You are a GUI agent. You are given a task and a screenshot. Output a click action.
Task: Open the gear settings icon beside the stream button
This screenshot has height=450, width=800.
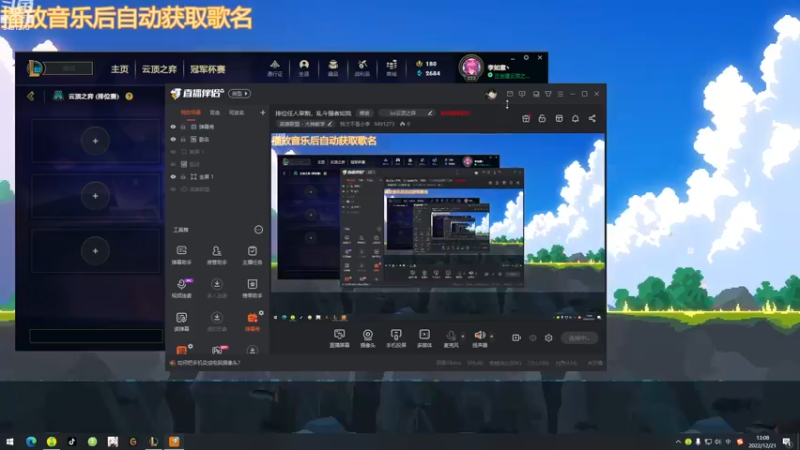pos(548,338)
